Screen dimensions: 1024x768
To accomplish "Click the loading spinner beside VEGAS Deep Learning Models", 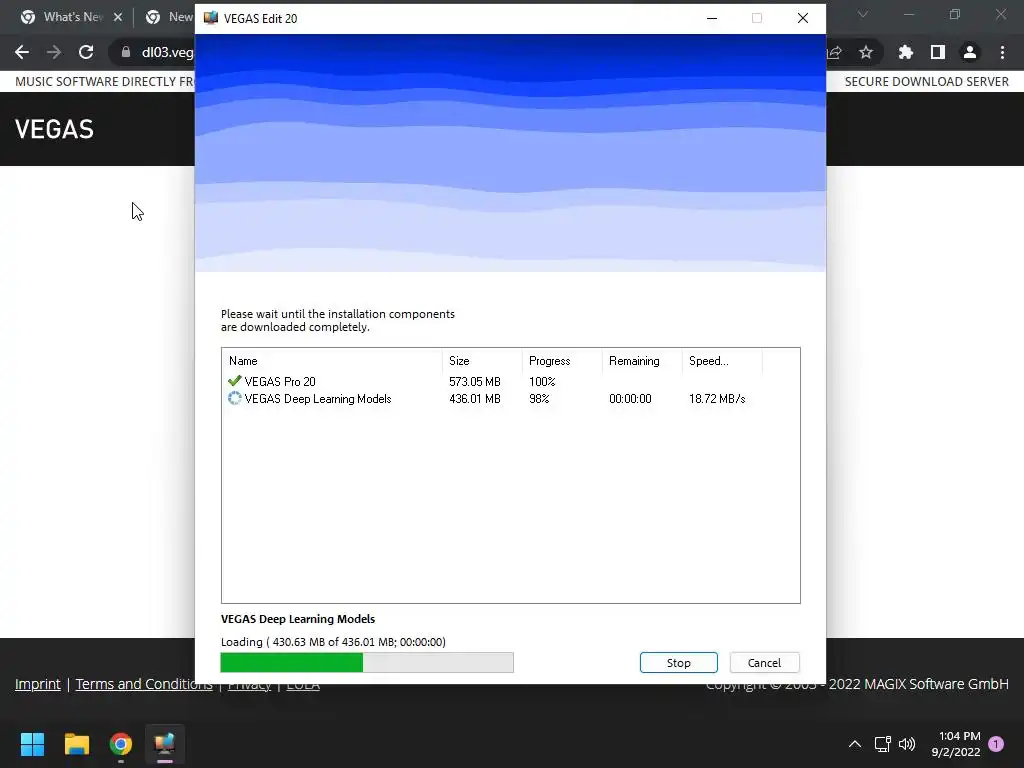I will pyautogui.click(x=234, y=398).
